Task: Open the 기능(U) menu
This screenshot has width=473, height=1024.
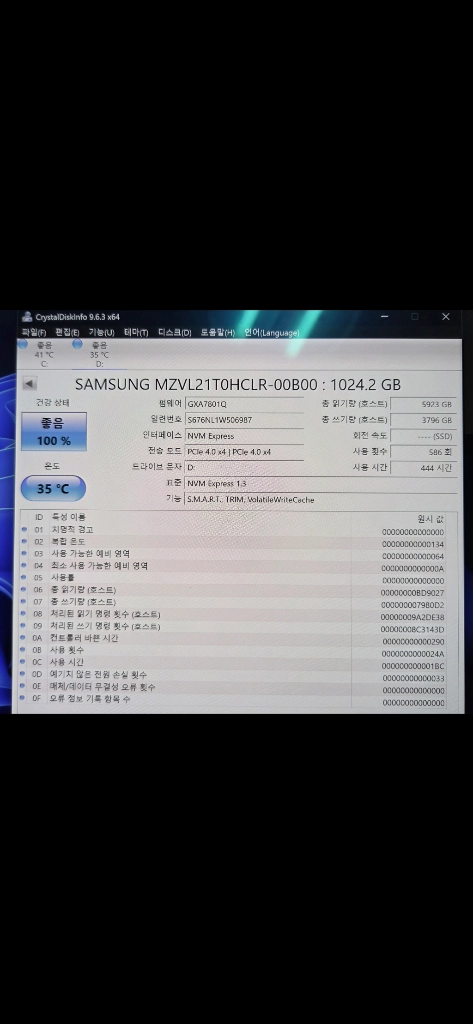Action: (101, 332)
